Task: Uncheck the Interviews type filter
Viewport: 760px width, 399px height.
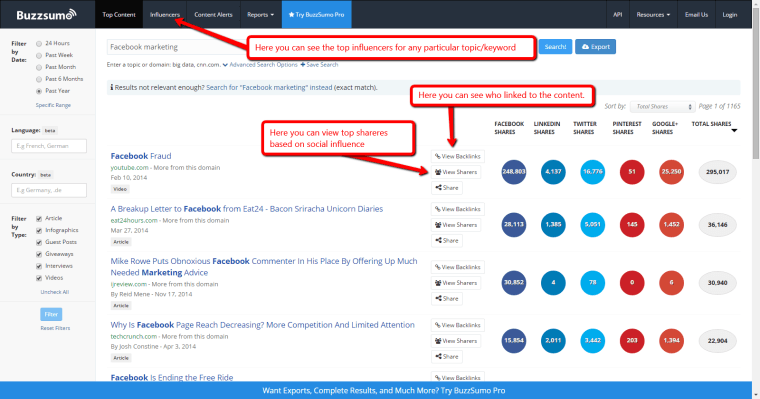Action: click(39, 266)
